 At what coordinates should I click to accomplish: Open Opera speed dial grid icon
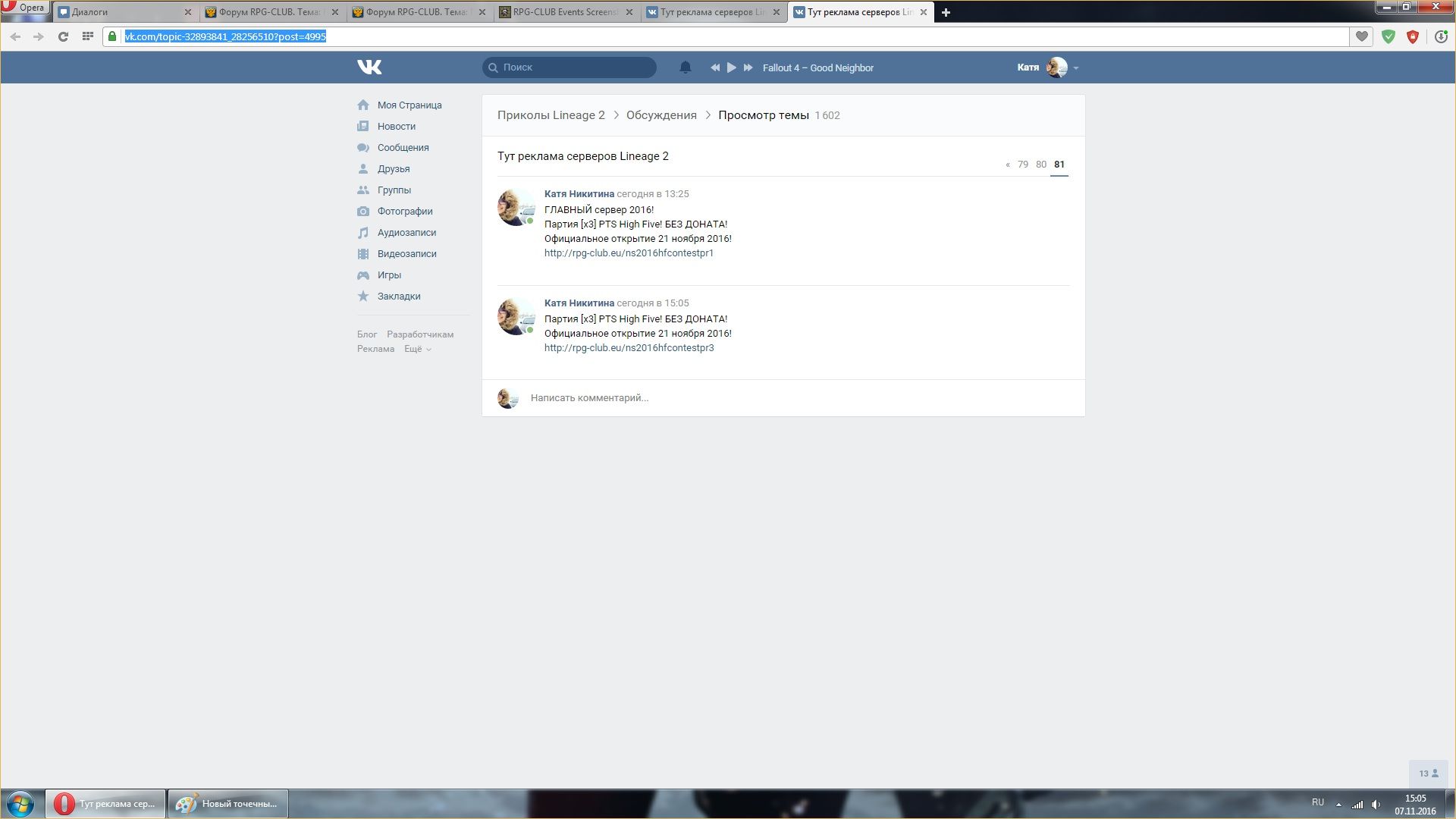point(88,36)
